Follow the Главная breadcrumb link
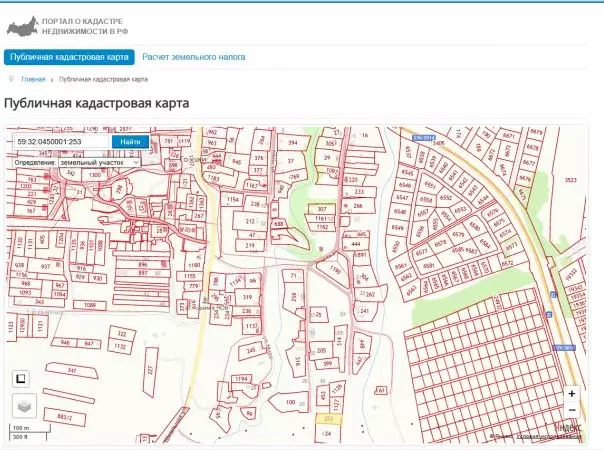604x450 pixels. coord(33,79)
